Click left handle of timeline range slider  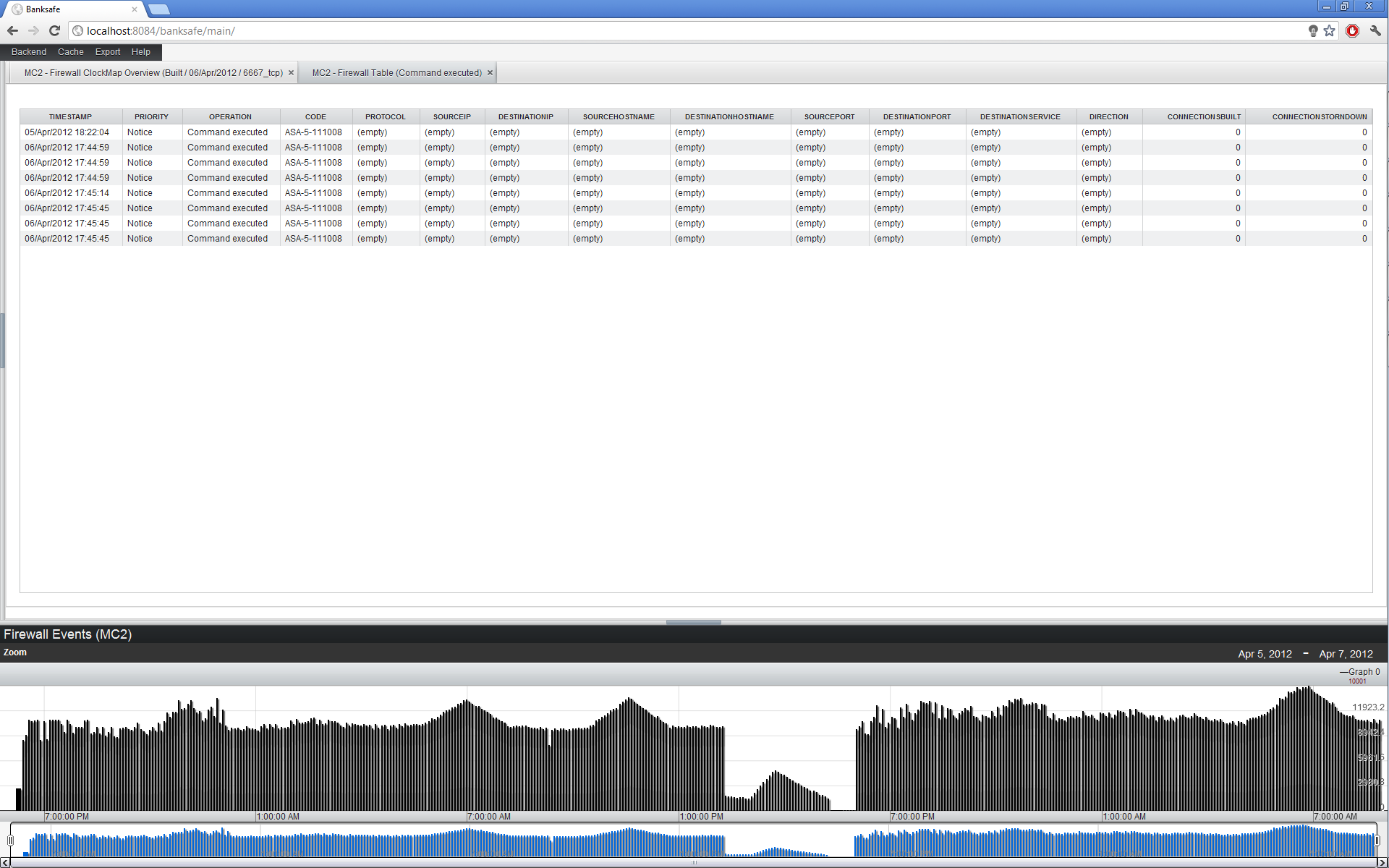tap(10, 841)
